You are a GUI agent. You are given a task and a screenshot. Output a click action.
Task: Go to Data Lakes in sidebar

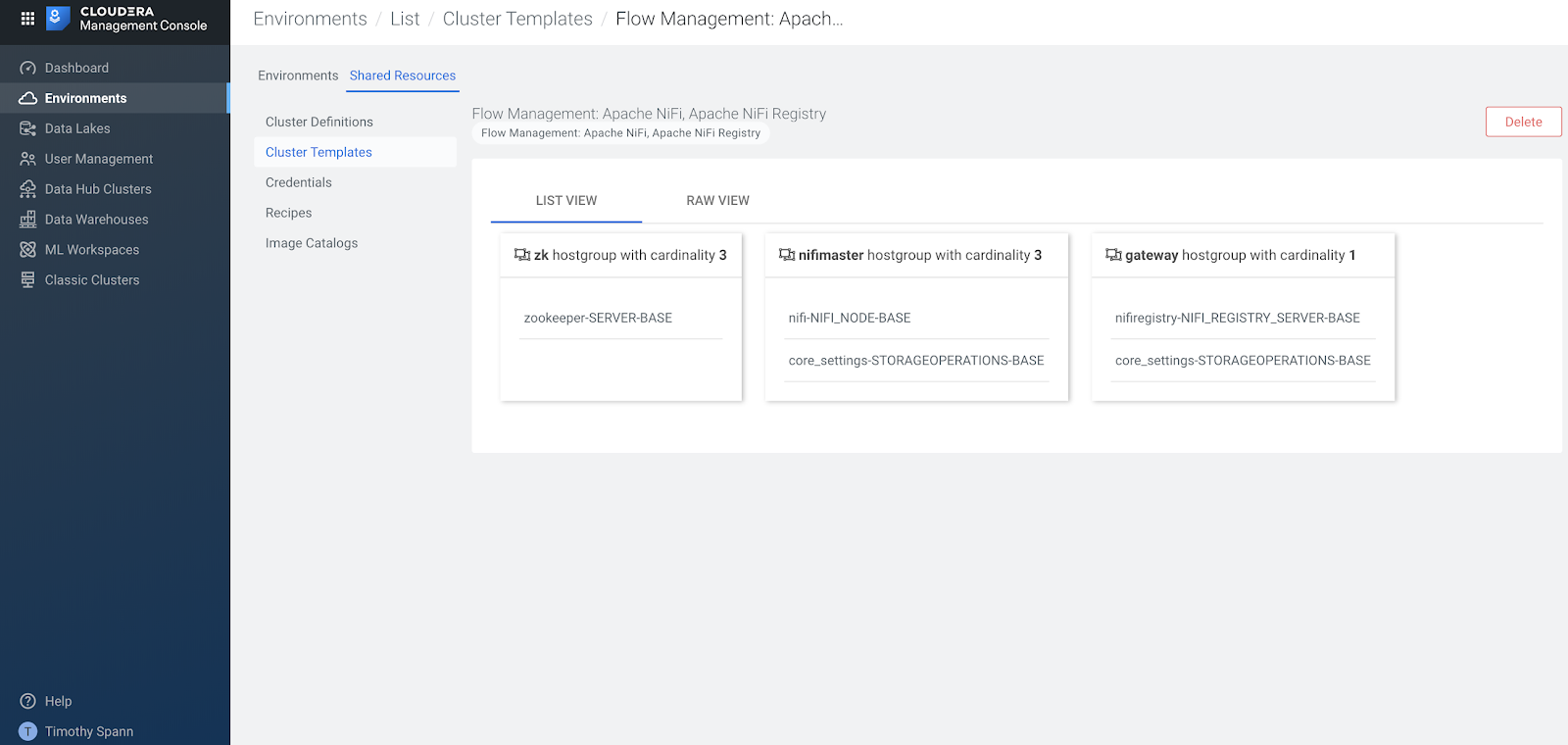click(x=115, y=128)
